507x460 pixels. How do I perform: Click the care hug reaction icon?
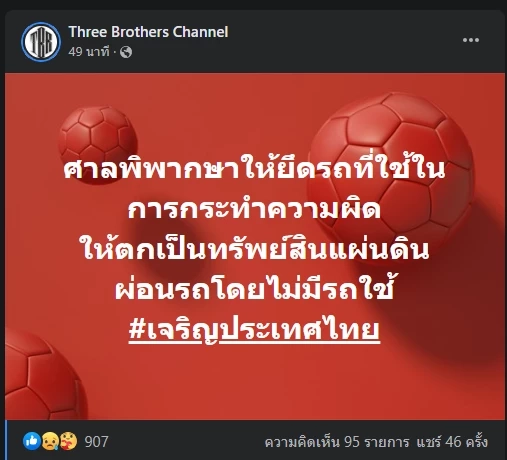(68, 441)
